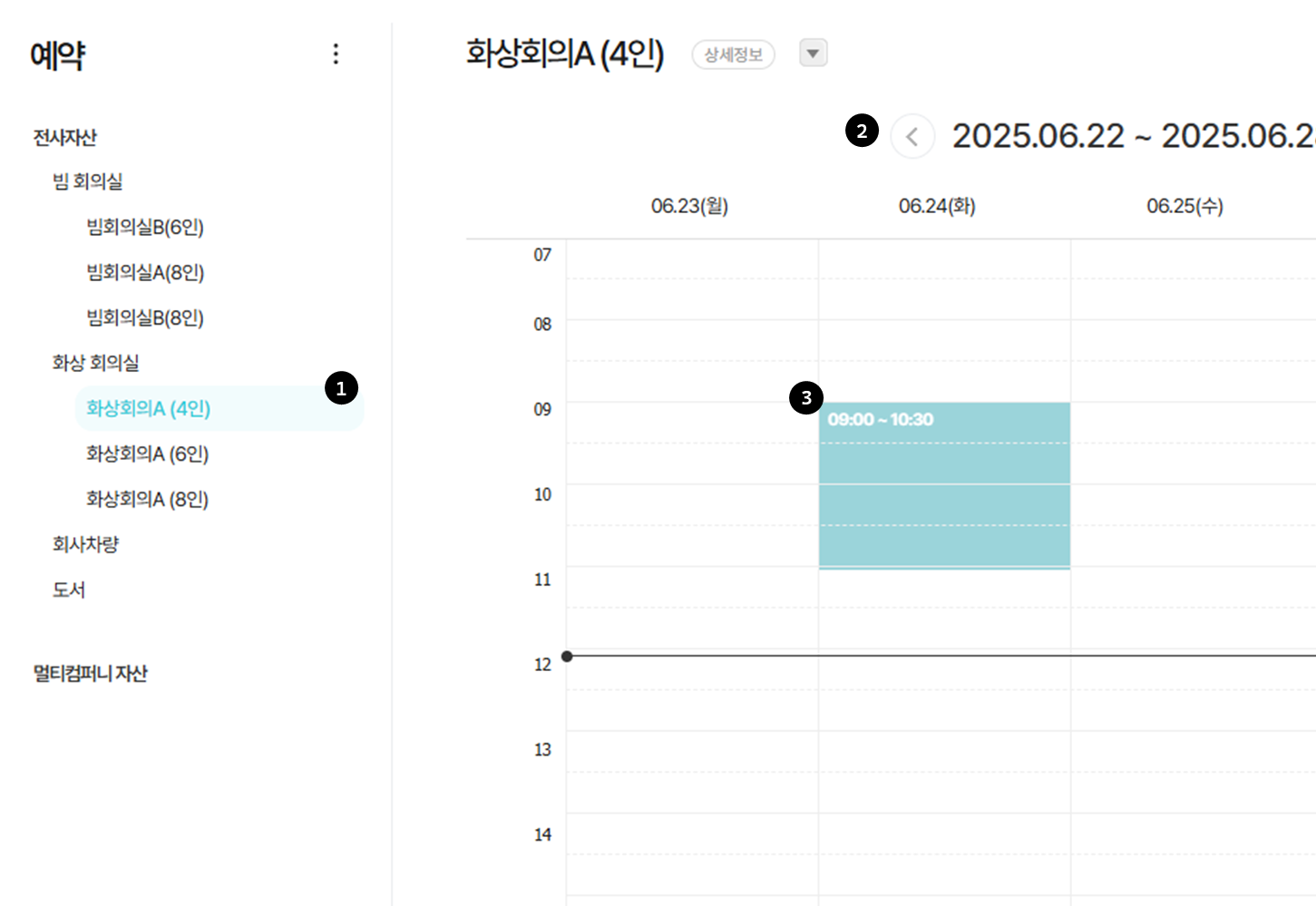
Task: Collapse the 빔 회의실 category
Action: (87, 181)
